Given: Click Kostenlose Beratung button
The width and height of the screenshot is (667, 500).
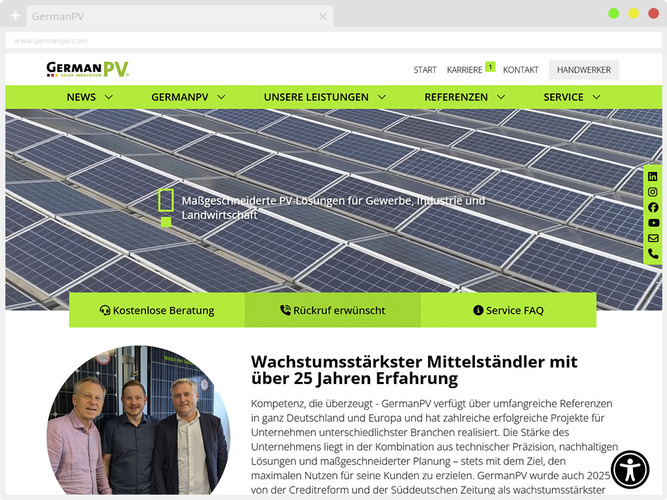Looking at the screenshot, I should [x=157, y=310].
